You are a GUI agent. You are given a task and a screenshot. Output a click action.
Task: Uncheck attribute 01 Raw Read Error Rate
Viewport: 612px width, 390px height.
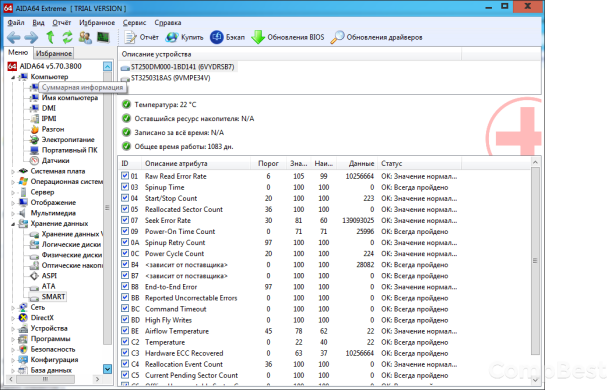[125, 176]
